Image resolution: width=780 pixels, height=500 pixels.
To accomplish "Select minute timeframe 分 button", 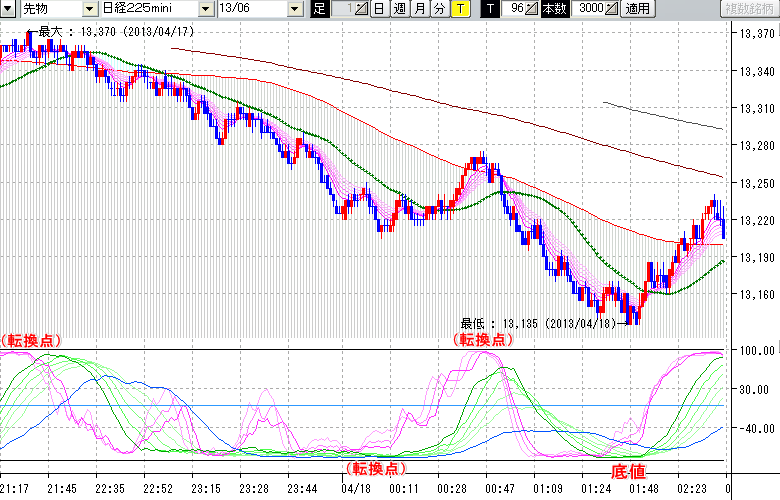I will click(439, 9).
